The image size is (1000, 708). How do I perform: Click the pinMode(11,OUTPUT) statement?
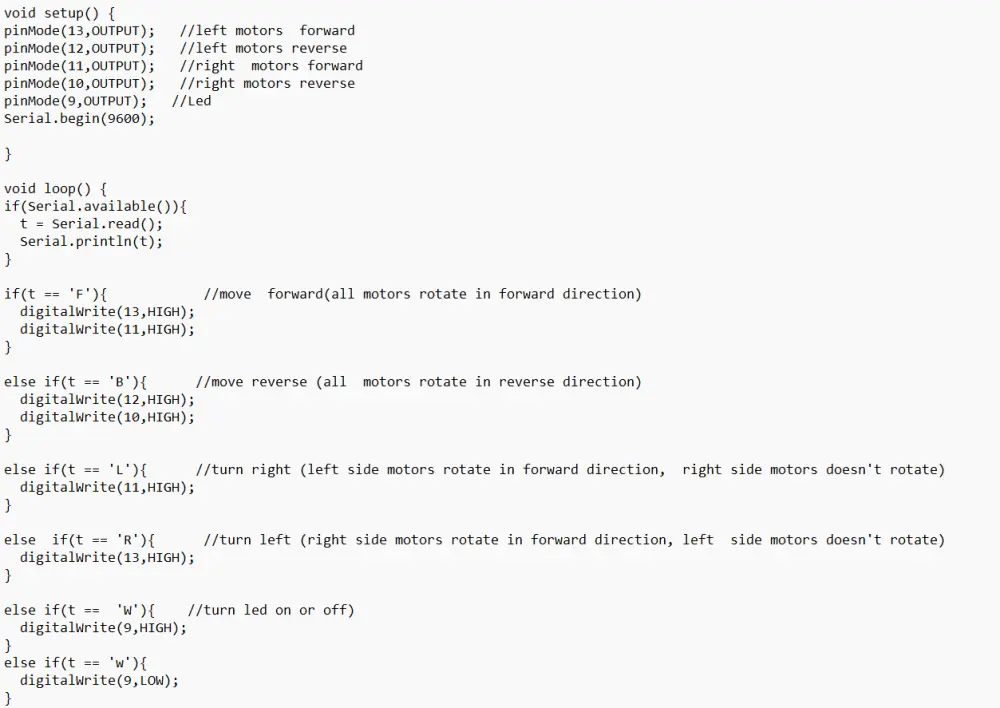coord(79,66)
